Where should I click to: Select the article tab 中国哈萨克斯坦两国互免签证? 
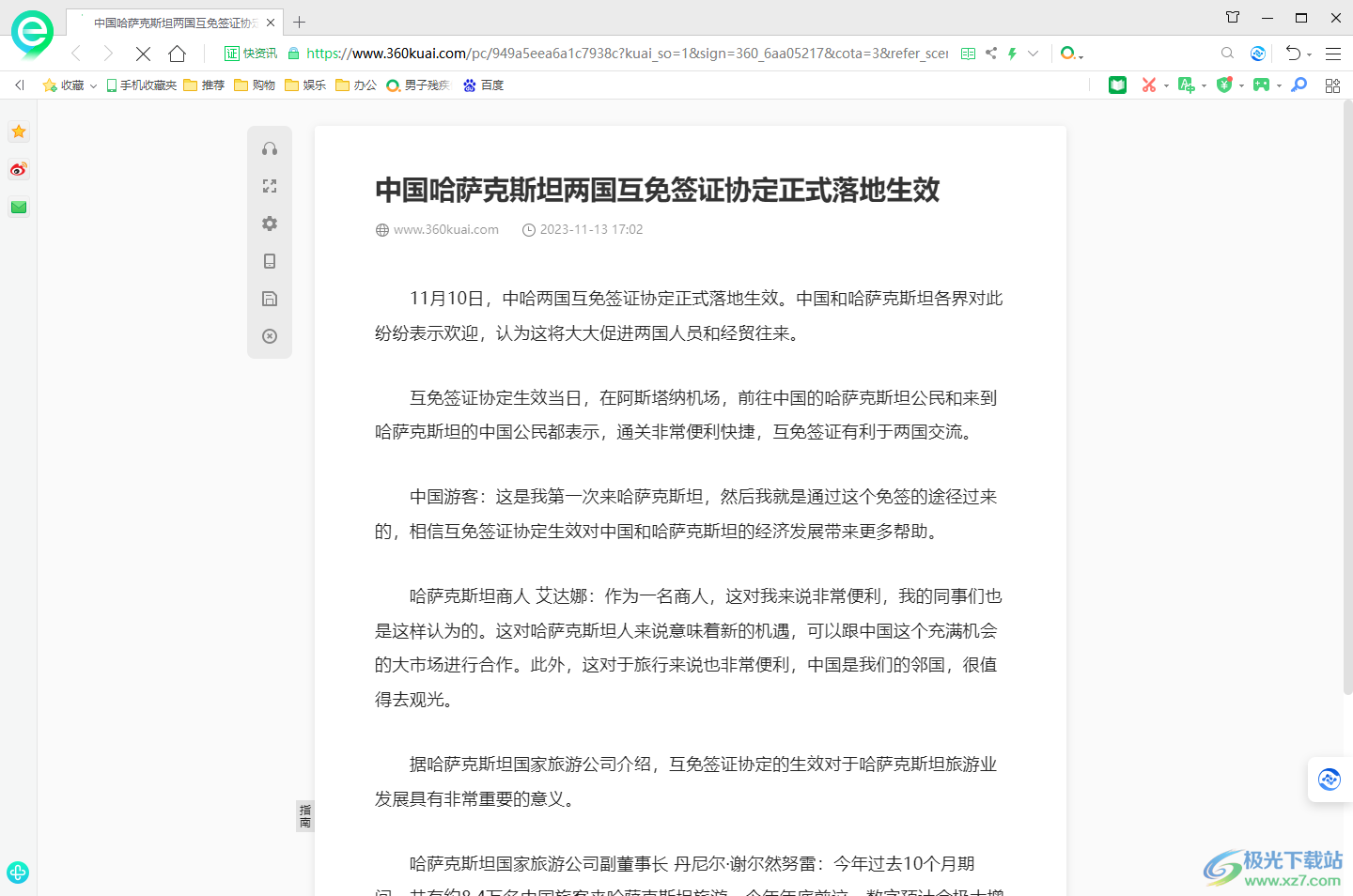point(174,23)
